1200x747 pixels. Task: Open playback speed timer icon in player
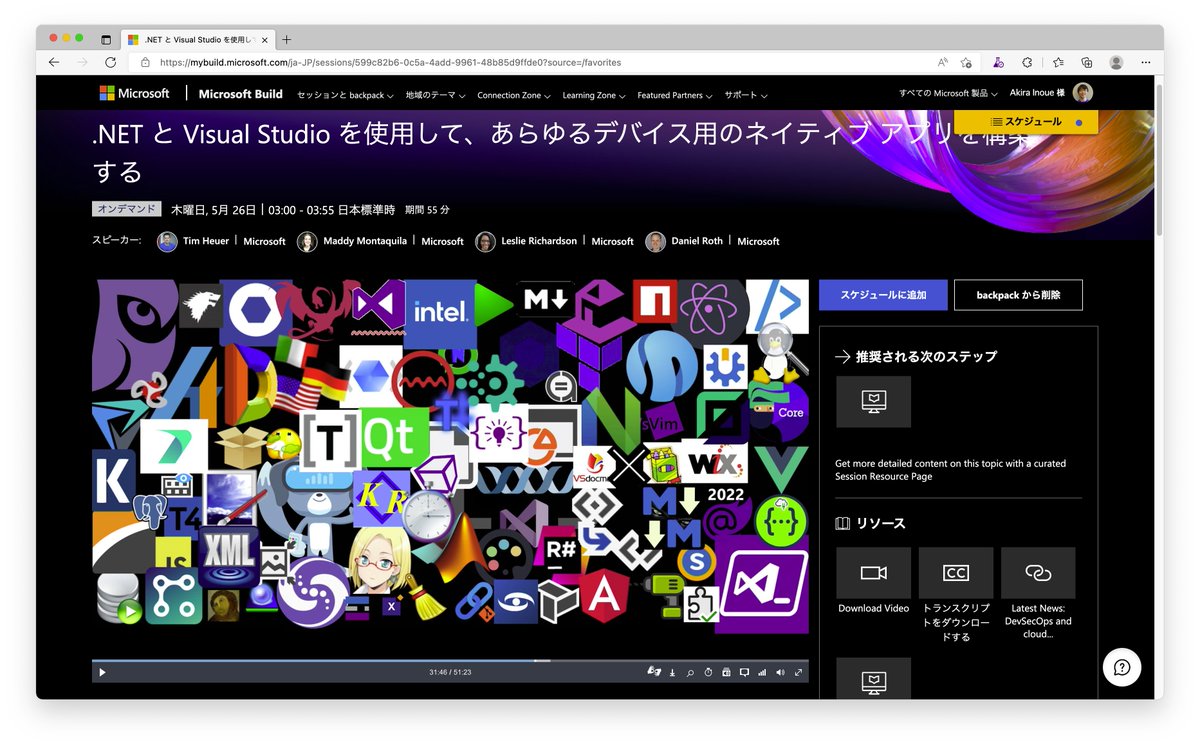[x=708, y=672]
